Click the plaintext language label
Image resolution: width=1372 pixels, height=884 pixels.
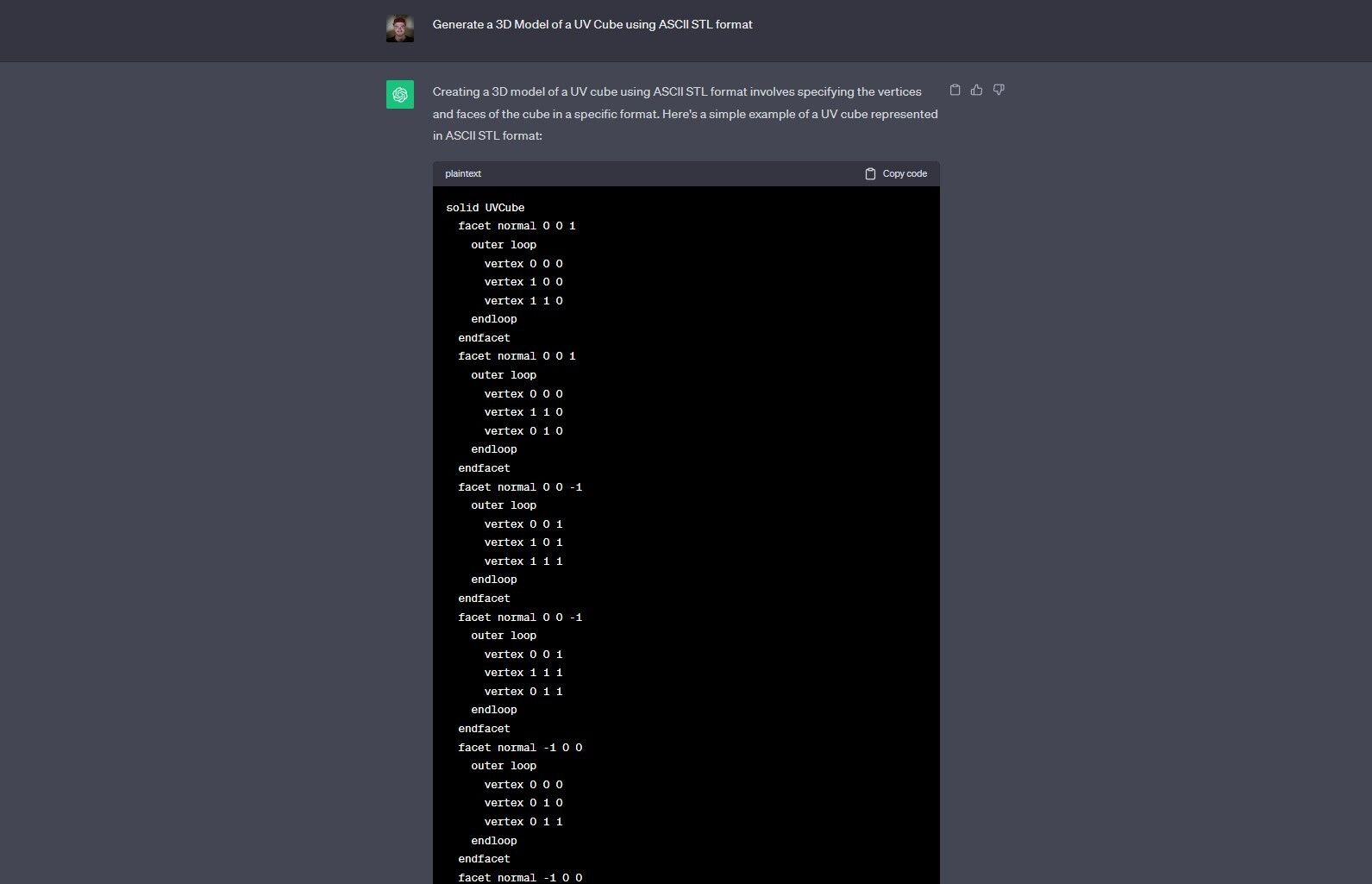pyautogui.click(x=463, y=173)
